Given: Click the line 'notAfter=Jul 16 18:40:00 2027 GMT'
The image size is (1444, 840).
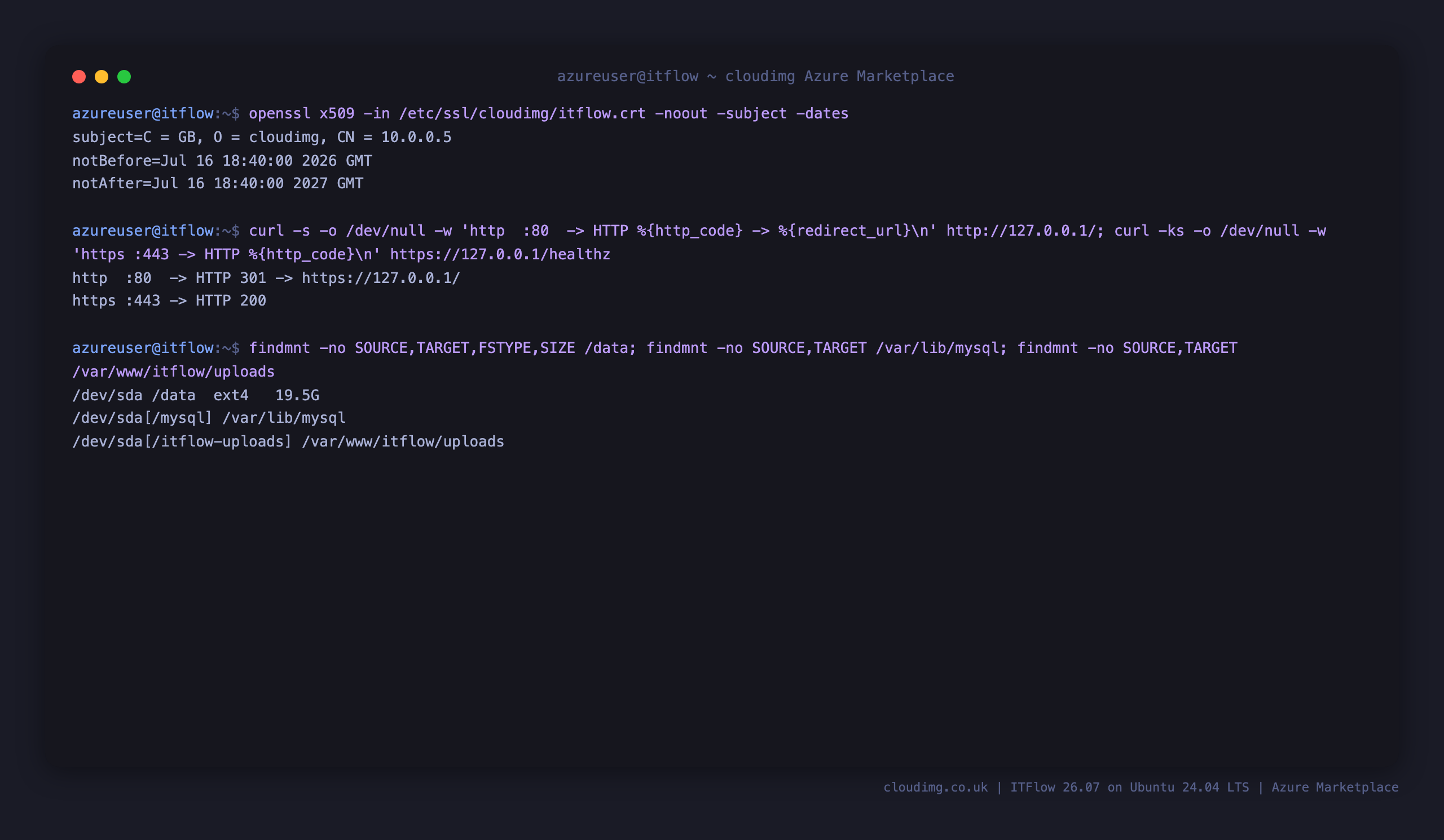Looking at the screenshot, I should click(x=218, y=183).
